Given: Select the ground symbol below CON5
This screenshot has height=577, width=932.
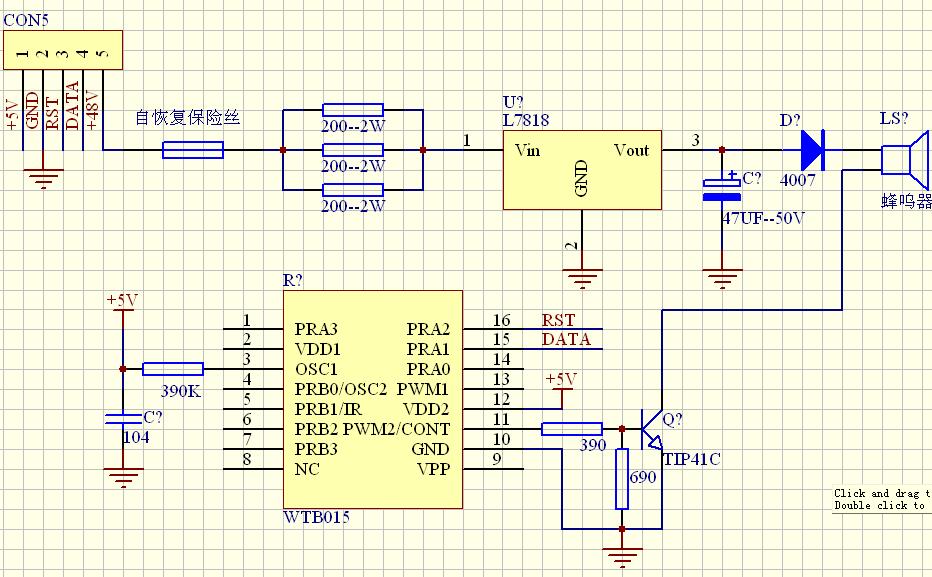Looking at the screenshot, I should pos(42,181).
